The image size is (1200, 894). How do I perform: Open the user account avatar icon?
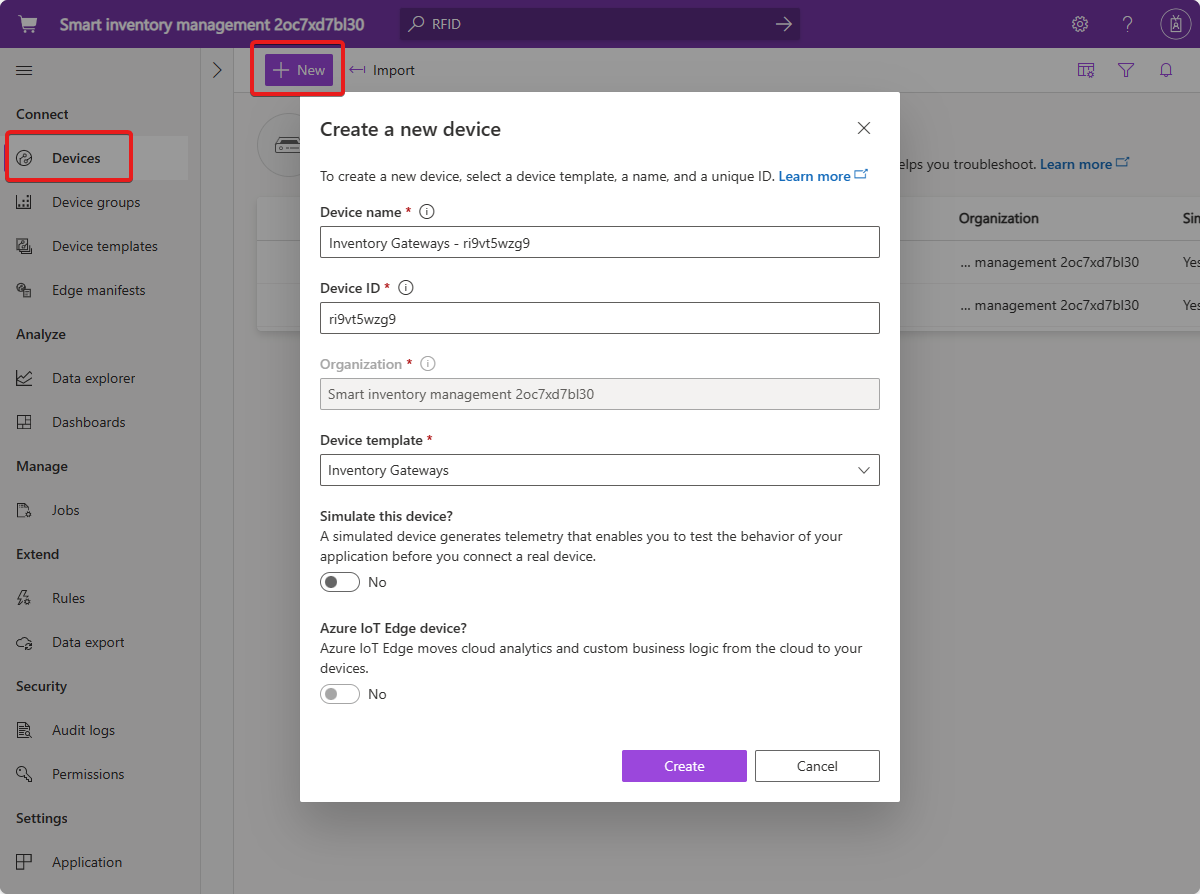[1175, 24]
